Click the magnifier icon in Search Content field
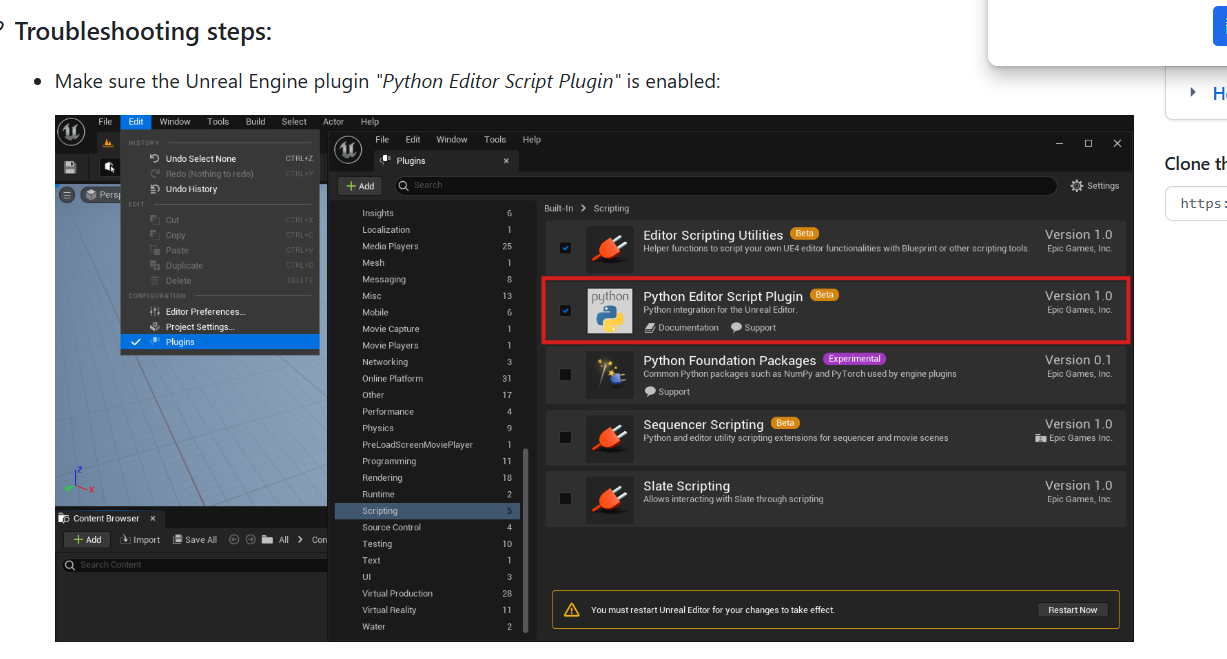Viewport: 1227px width, 659px height. pyautogui.click(x=70, y=565)
